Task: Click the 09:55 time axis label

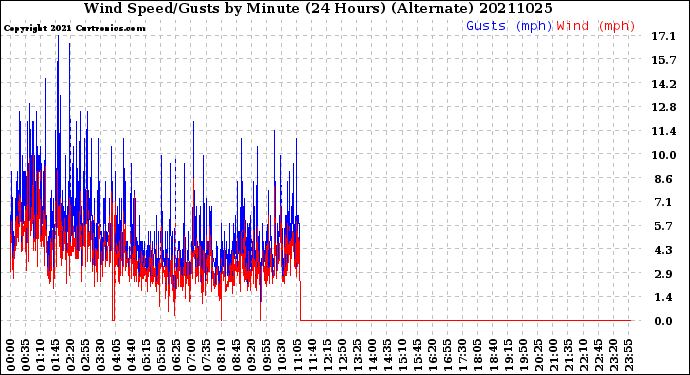Action: tap(267, 355)
